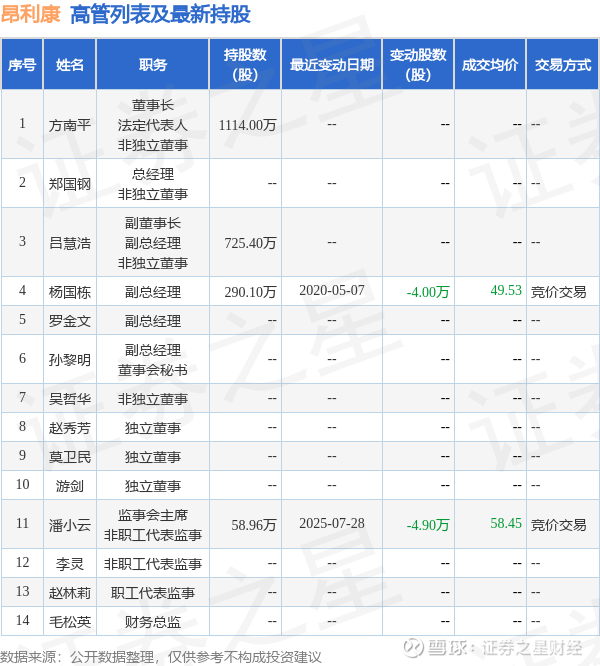Select the 成交均价 column header

[490, 65]
